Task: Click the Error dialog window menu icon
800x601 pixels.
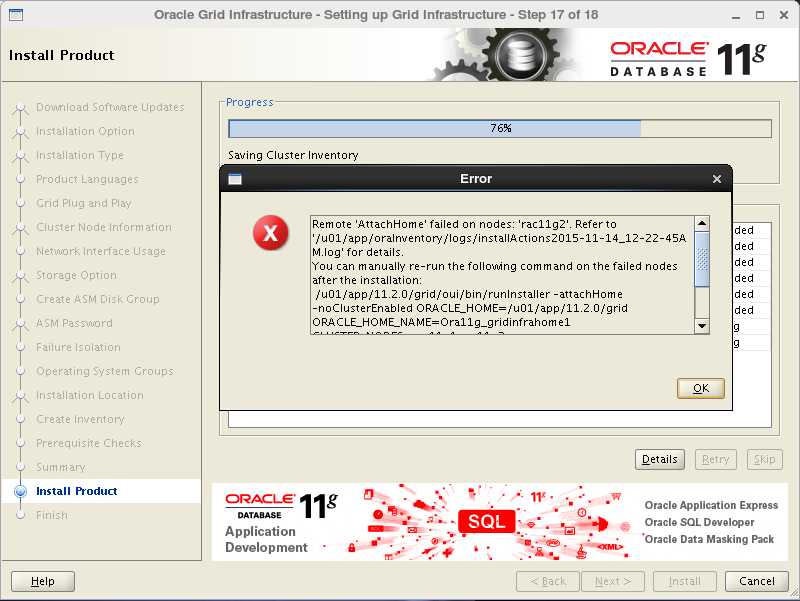Action: pos(235,179)
